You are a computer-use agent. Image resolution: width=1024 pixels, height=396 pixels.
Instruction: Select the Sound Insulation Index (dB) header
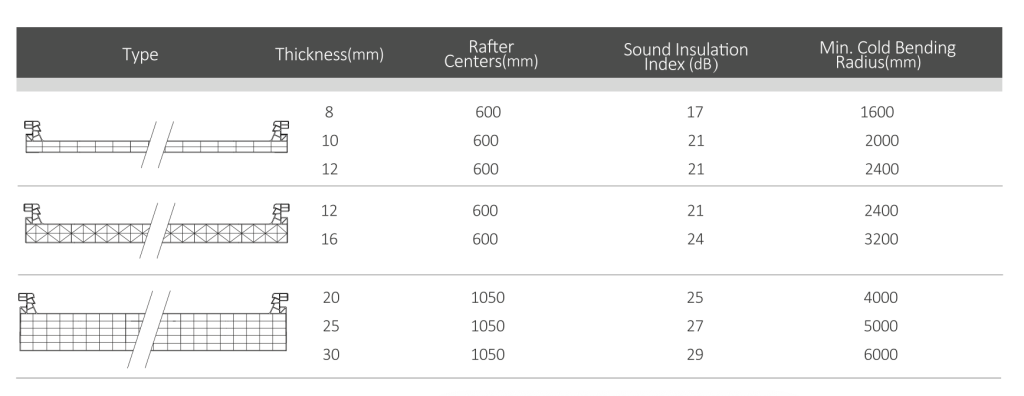(686, 57)
